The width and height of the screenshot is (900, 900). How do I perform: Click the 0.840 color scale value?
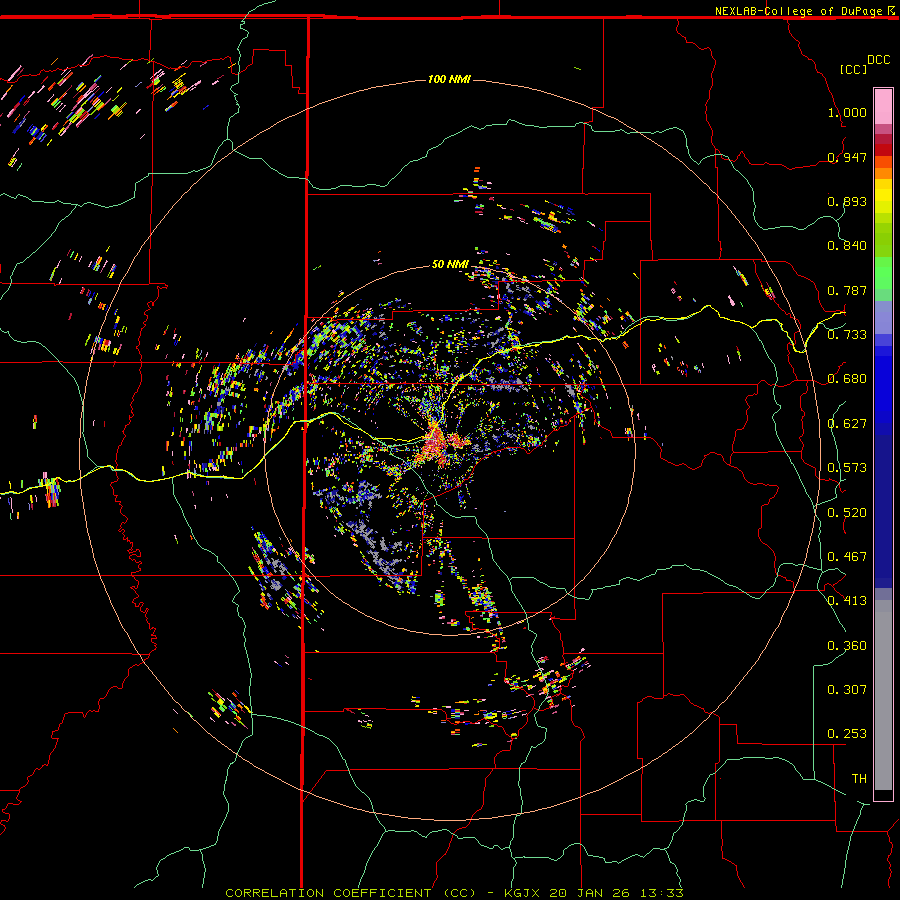tap(847, 246)
